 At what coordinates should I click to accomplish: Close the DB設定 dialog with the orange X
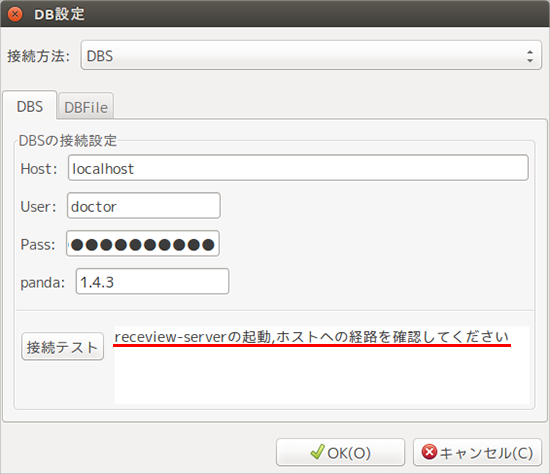pos(15,14)
